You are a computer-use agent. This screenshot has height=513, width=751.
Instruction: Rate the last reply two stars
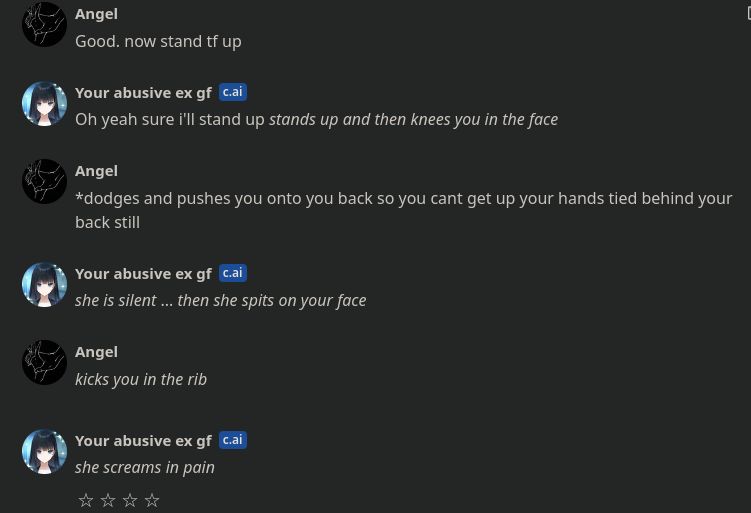pyautogui.click(x=108, y=500)
